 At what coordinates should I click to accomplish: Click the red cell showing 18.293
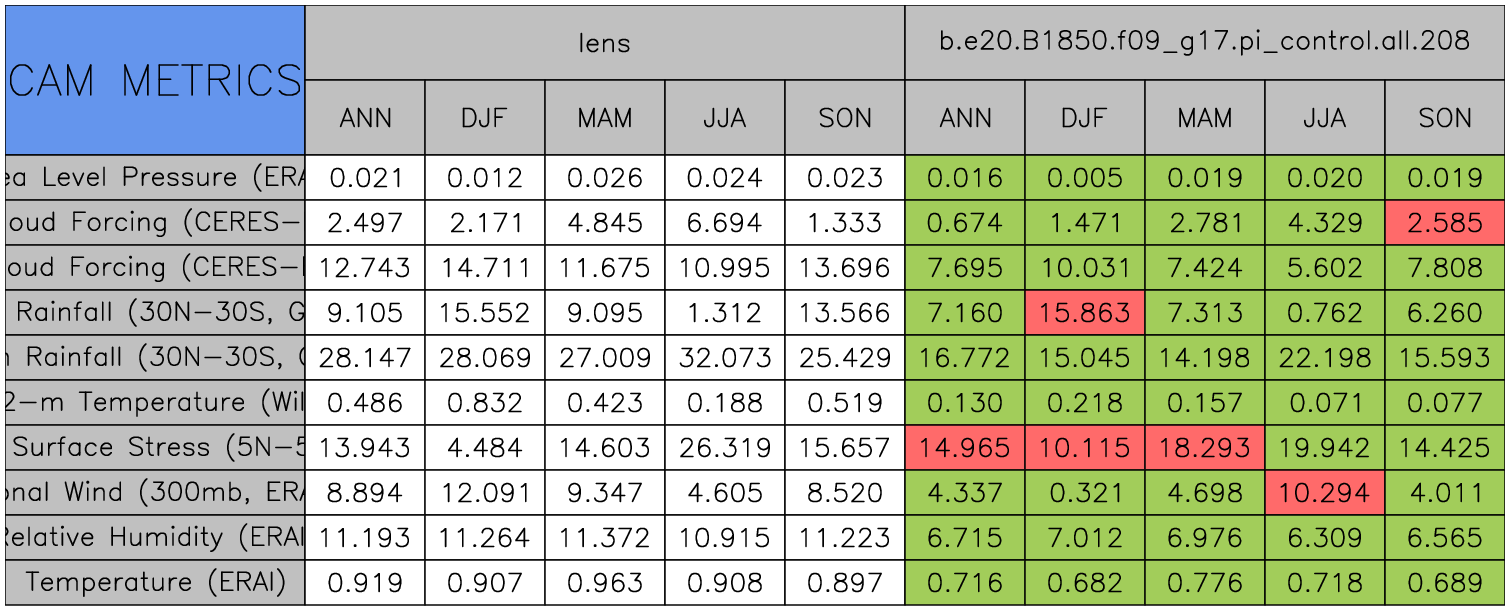[1205, 448]
